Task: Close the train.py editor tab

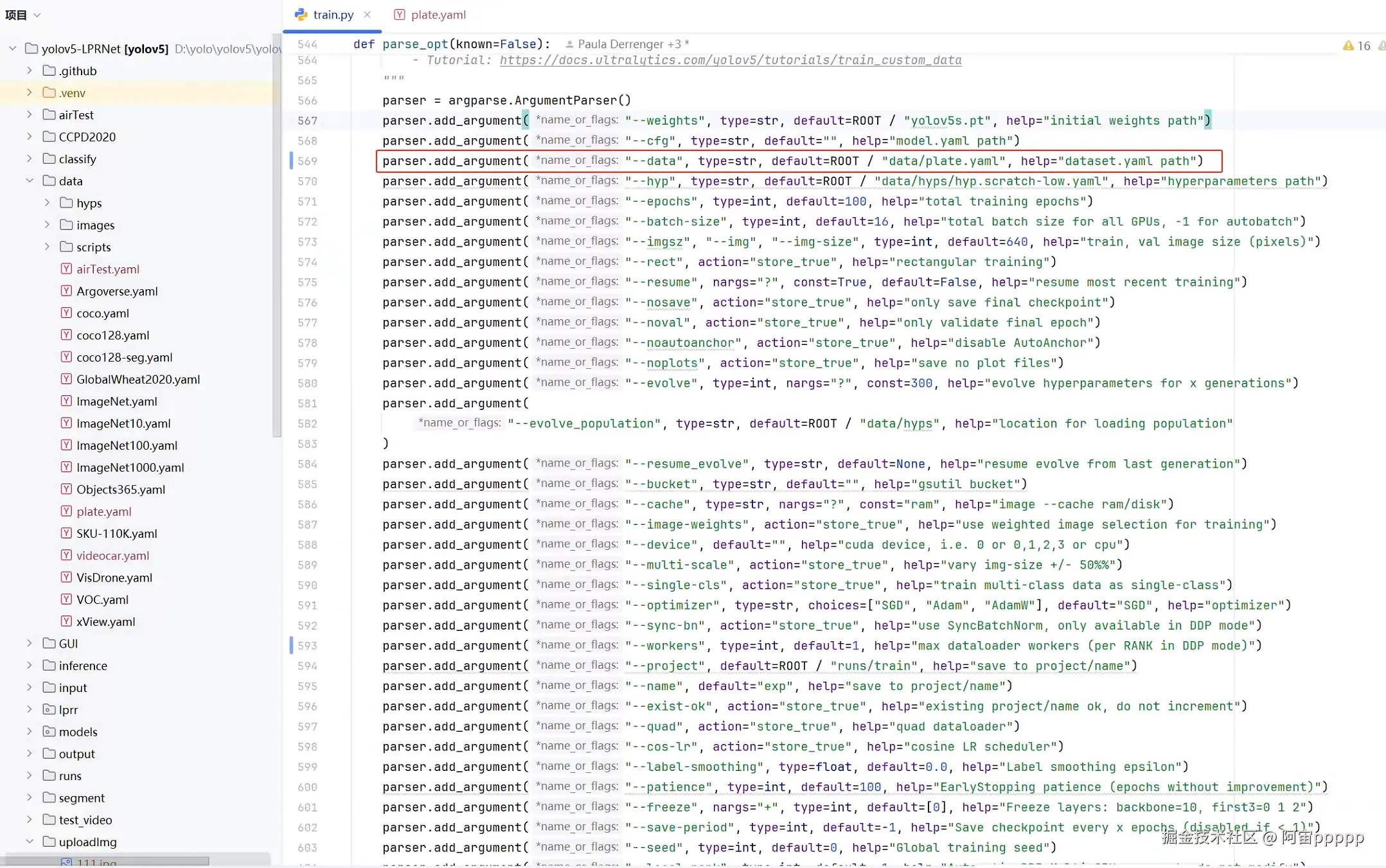Action: click(x=367, y=14)
